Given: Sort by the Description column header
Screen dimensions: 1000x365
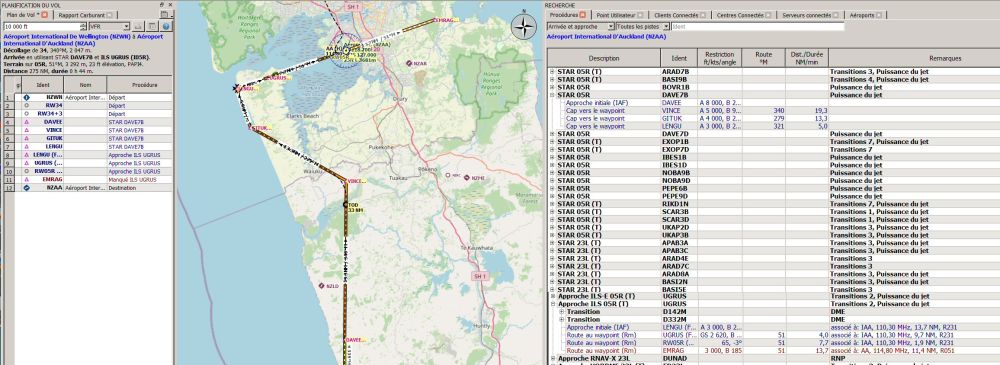Looking at the screenshot, I should tap(604, 58).
